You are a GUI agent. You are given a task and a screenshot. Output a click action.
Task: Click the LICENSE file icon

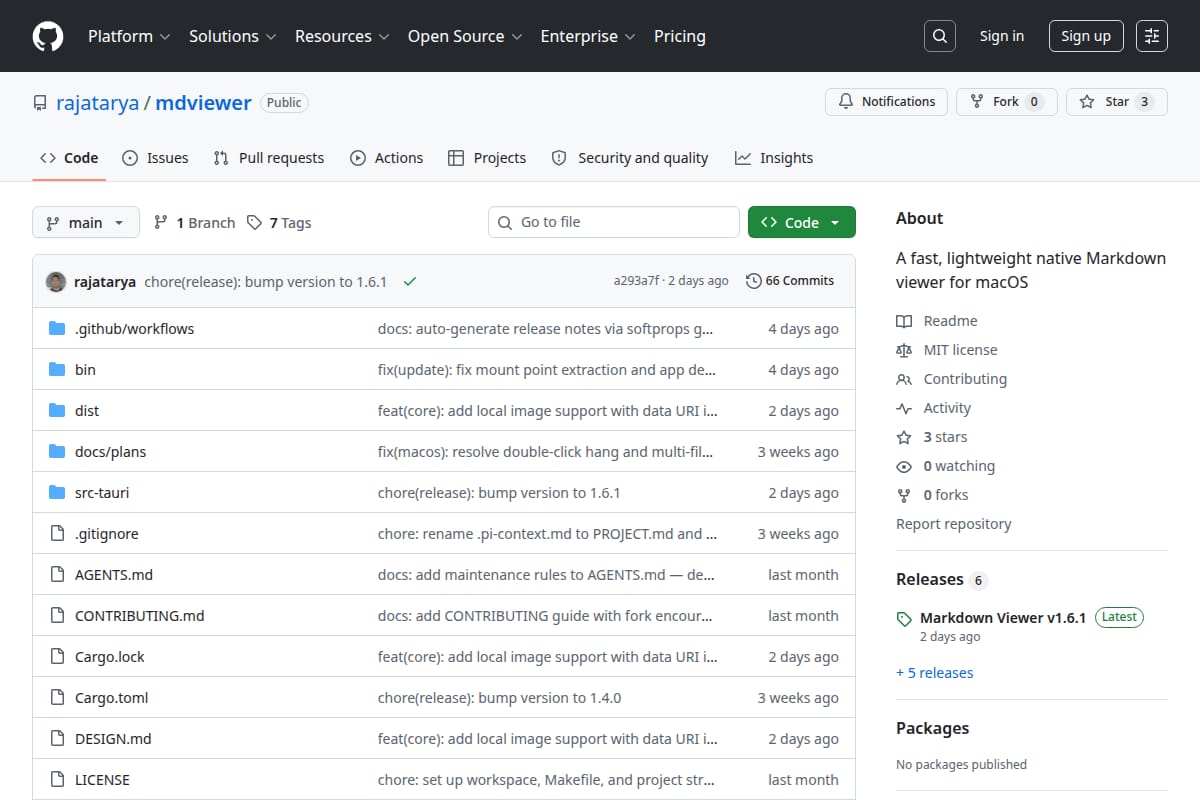(57, 780)
